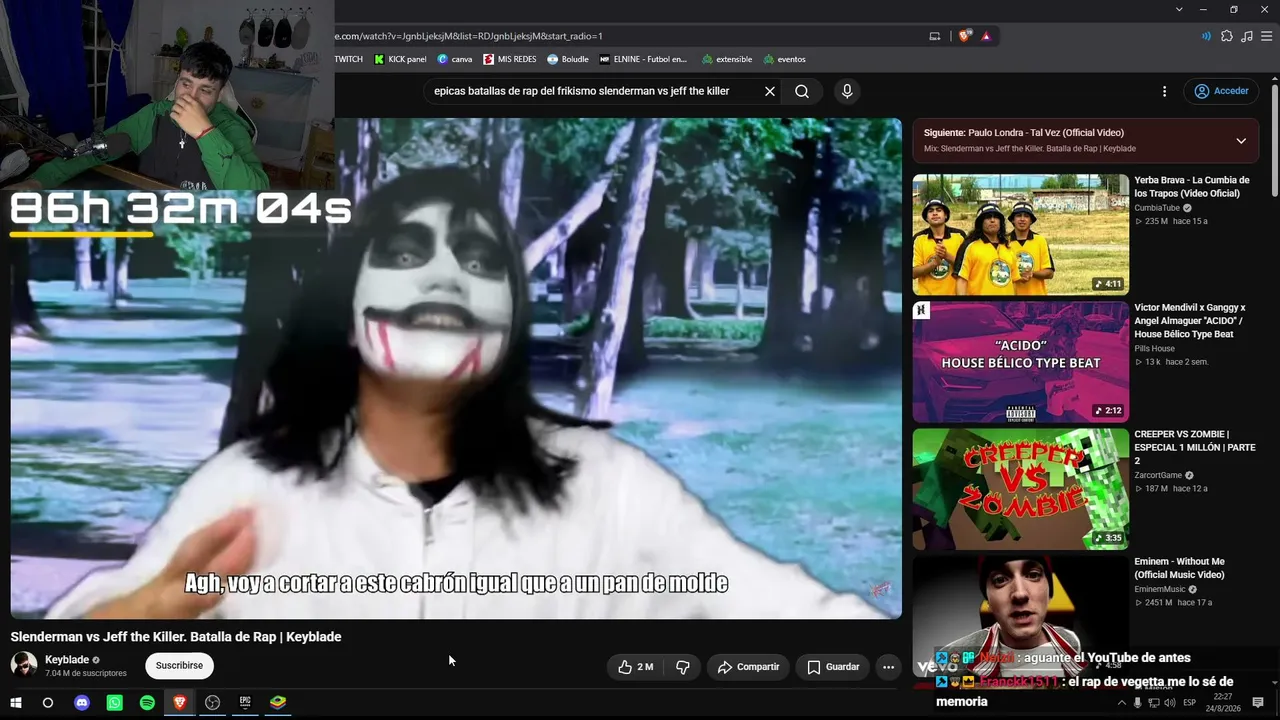Viewport: 1280px width, 720px height.
Task: Open the Windows notification center icon
Action: click(x=1258, y=703)
